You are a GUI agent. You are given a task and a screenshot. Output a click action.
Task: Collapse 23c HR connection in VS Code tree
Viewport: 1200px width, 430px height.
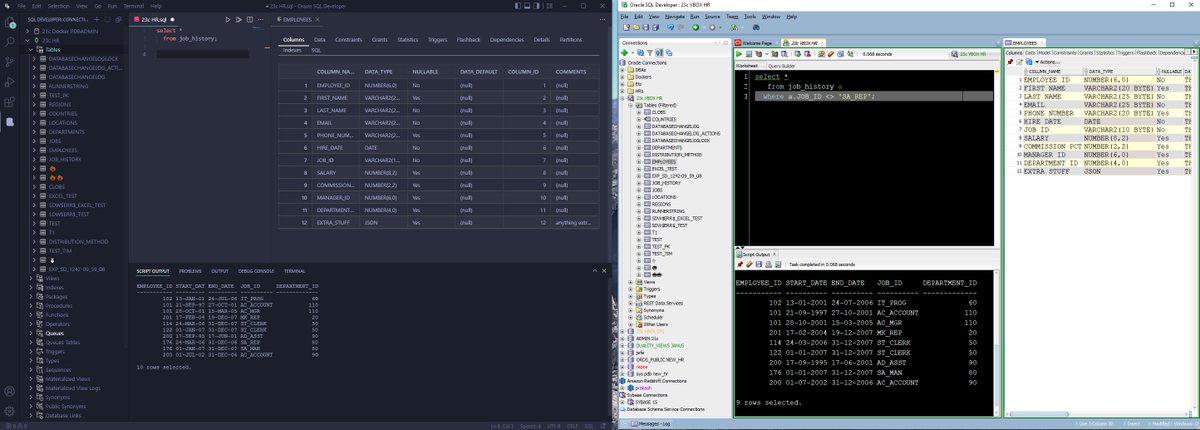pos(28,41)
